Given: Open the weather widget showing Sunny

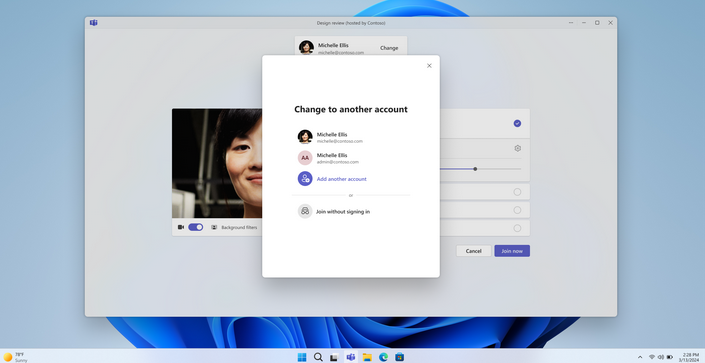Looking at the screenshot, I should [x=15, y=357].
